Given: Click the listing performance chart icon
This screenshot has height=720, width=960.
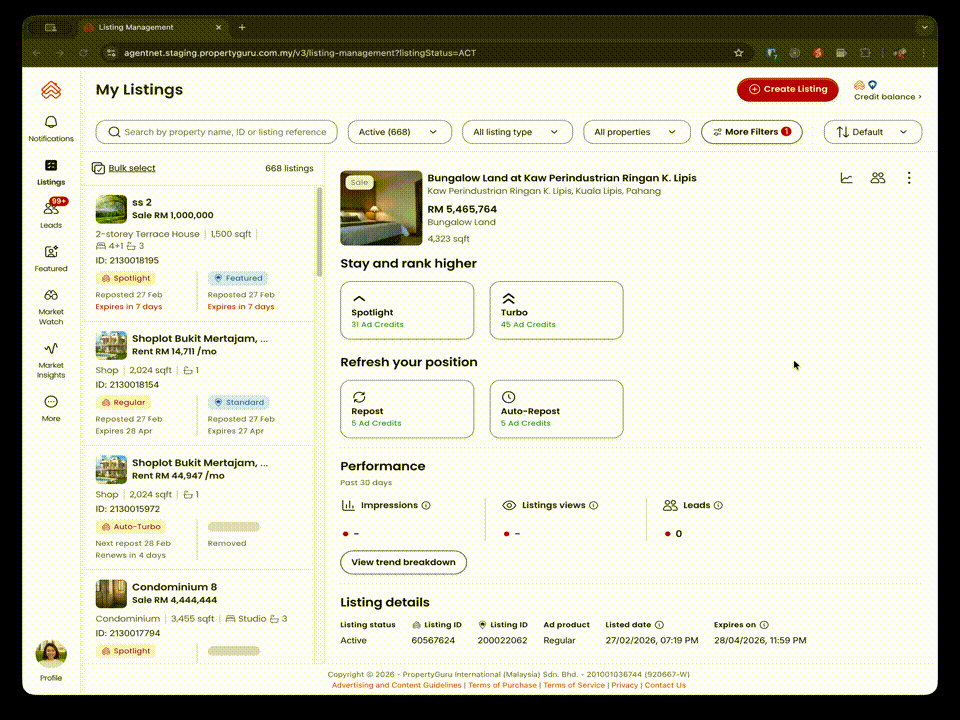Looking at the screenshot, I should [x=846, y=178].
